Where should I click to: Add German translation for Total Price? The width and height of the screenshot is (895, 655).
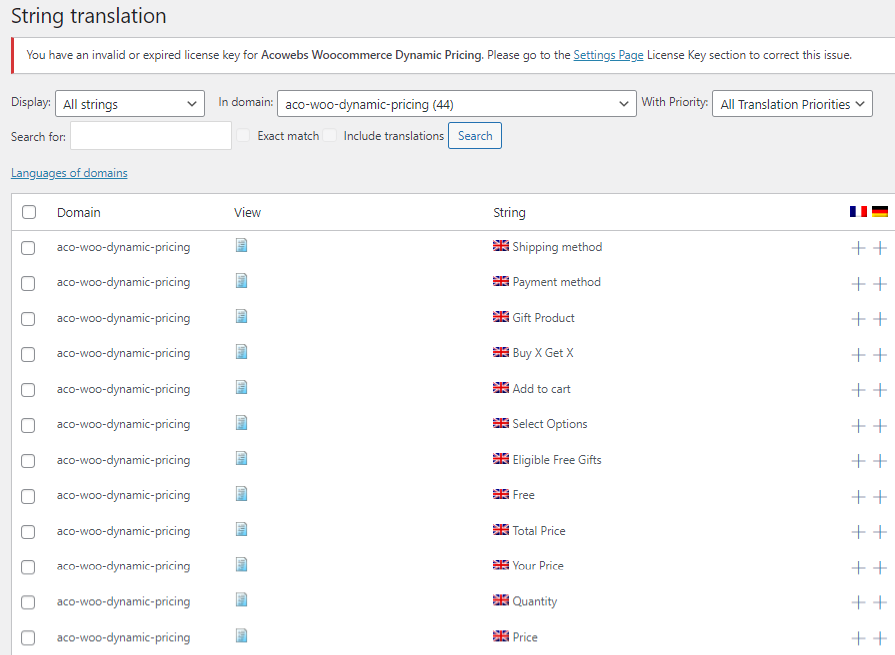(880, 532)
